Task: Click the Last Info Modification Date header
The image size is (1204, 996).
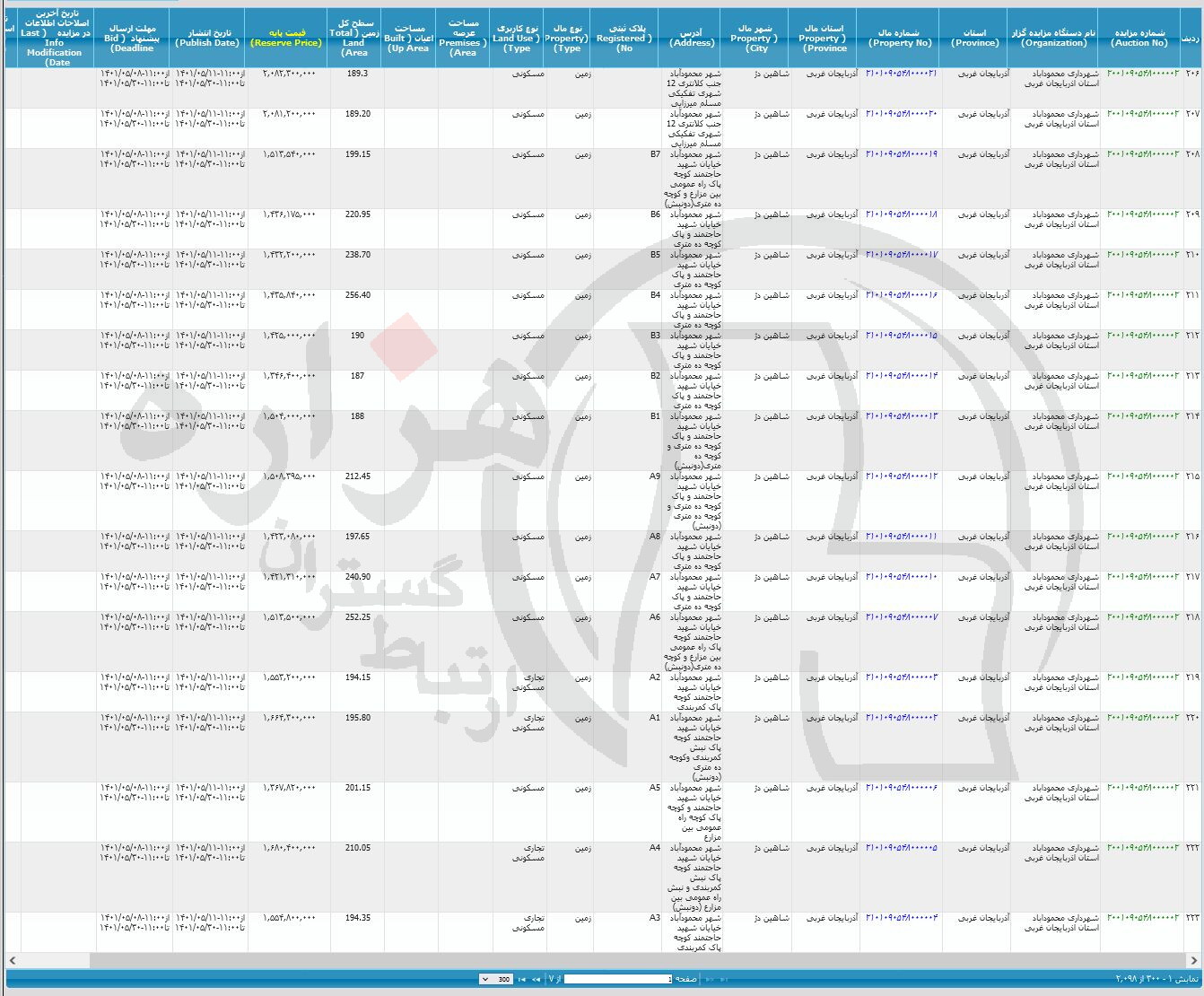Action: (x=56, y=38)
